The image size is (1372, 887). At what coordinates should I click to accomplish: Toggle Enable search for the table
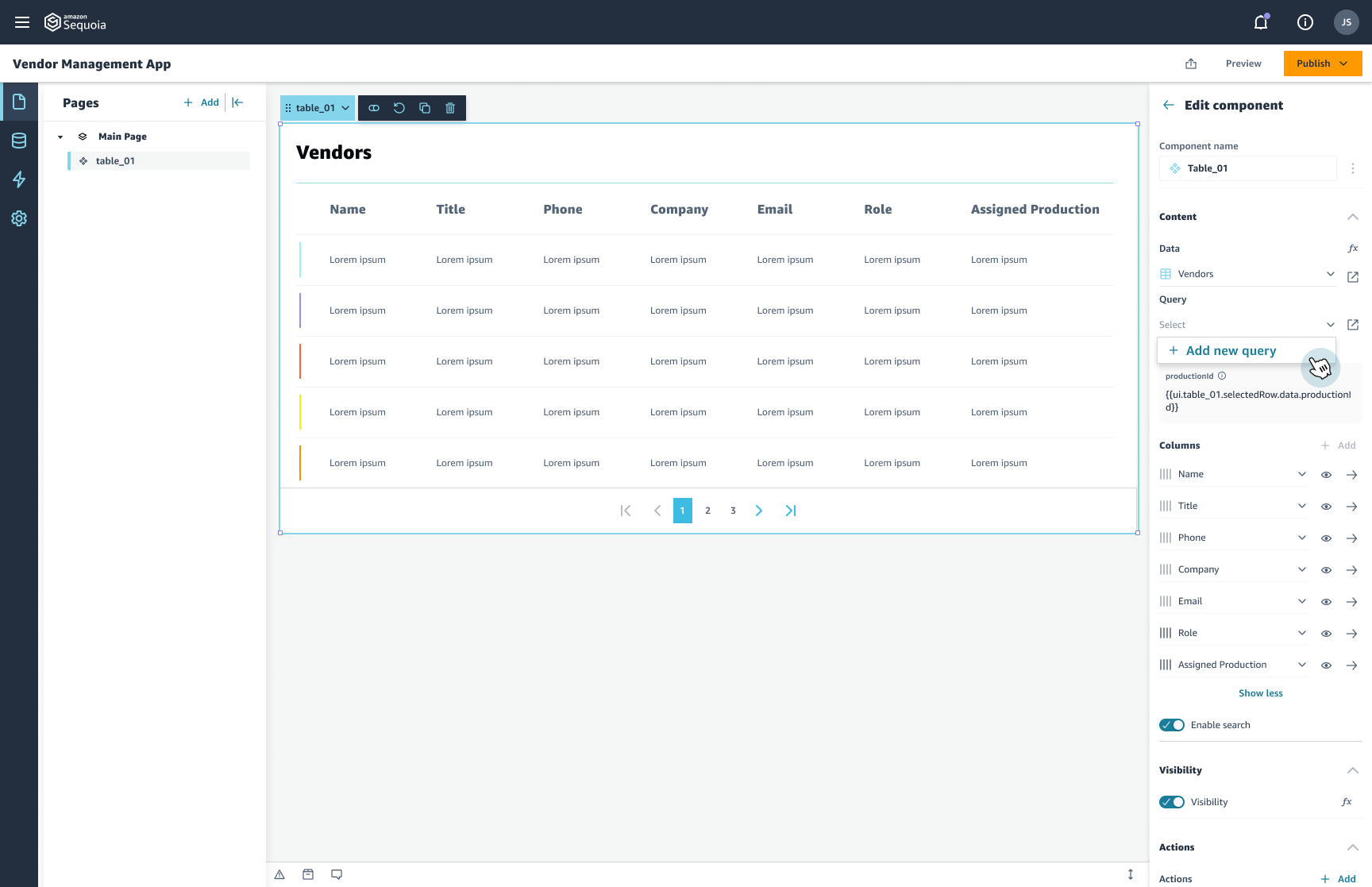(1171, 724)
